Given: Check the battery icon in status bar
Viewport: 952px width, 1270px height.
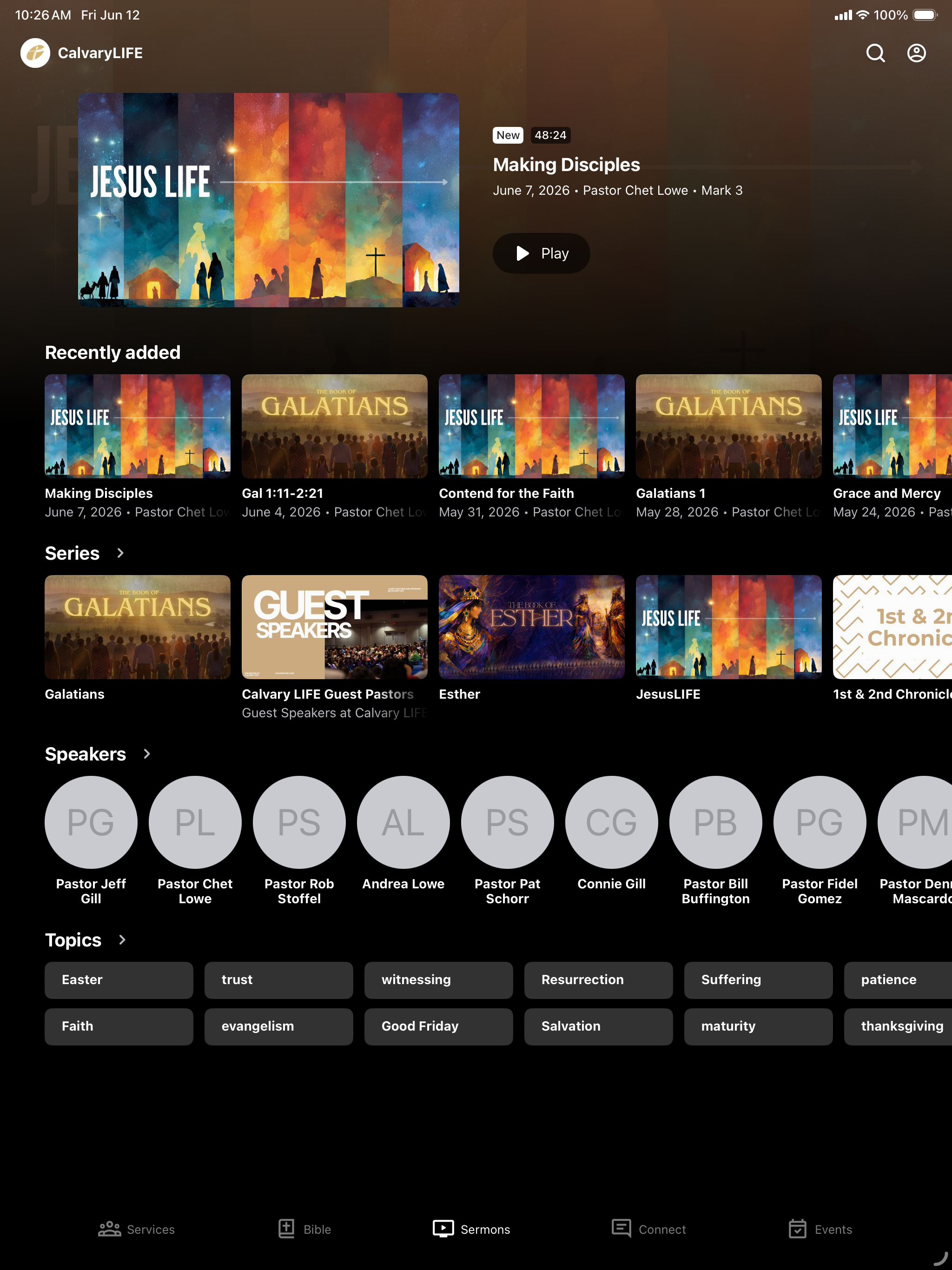Looking at the screenshot, I should click(x=925, y=15).
